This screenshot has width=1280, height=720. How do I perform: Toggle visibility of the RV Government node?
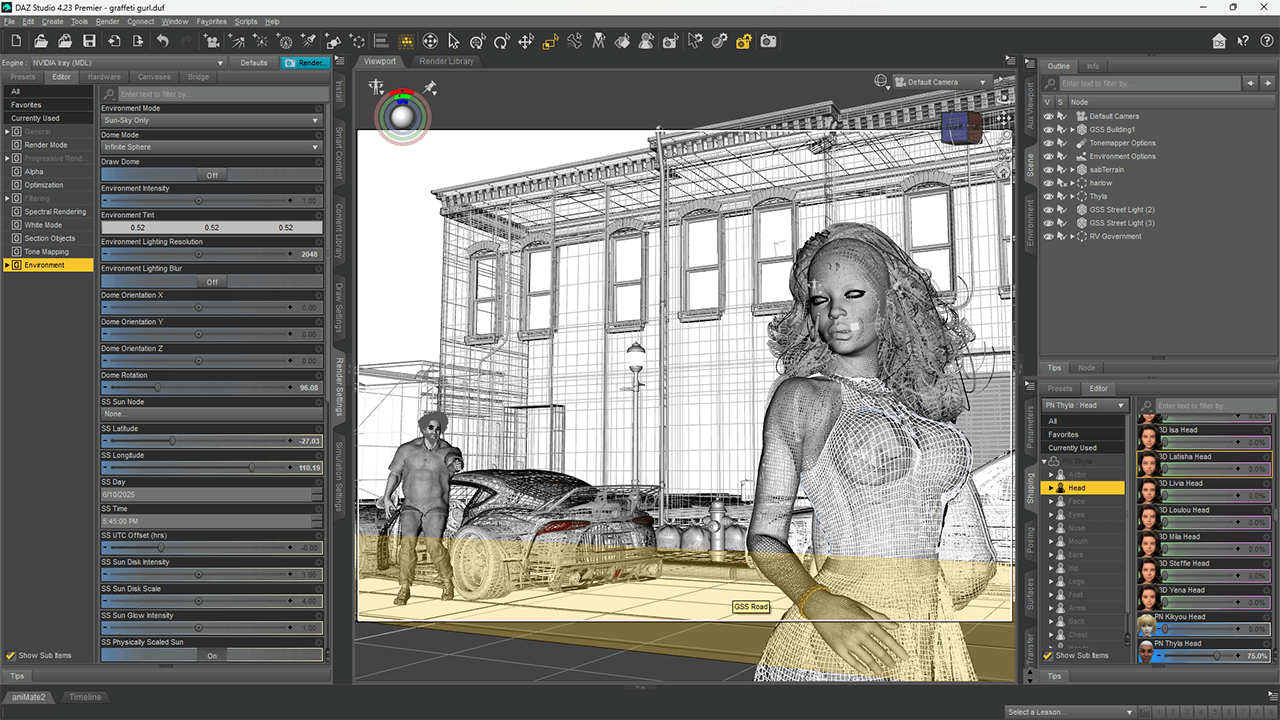point(1048,236)
